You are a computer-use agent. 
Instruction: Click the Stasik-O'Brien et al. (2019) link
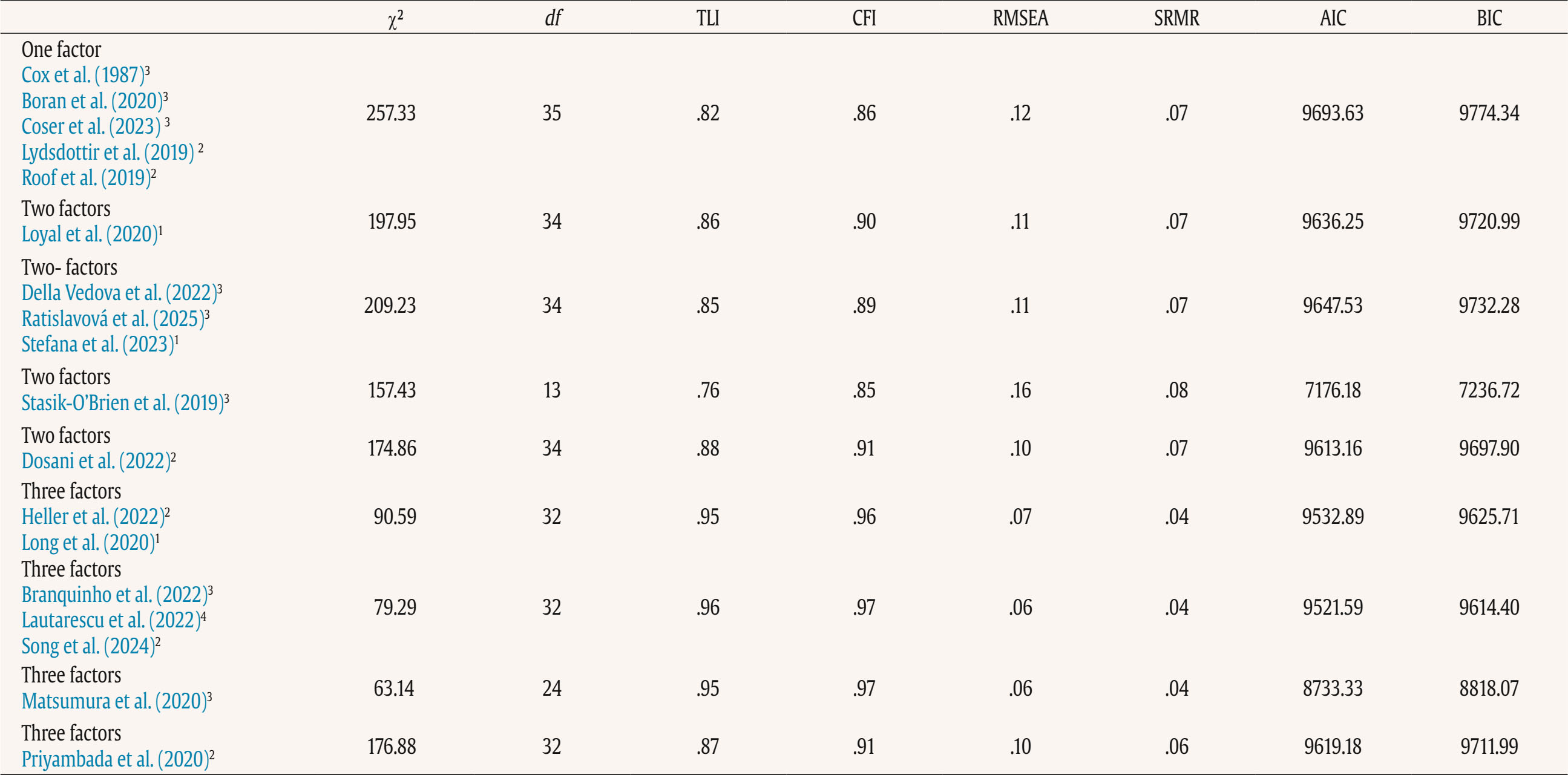[x=122, y=403]
